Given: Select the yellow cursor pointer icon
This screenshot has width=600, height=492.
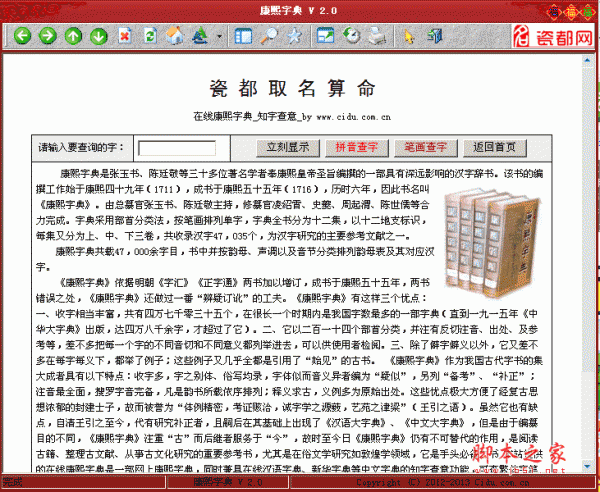Looking at the screenshot, I should (x=408, y=36).
